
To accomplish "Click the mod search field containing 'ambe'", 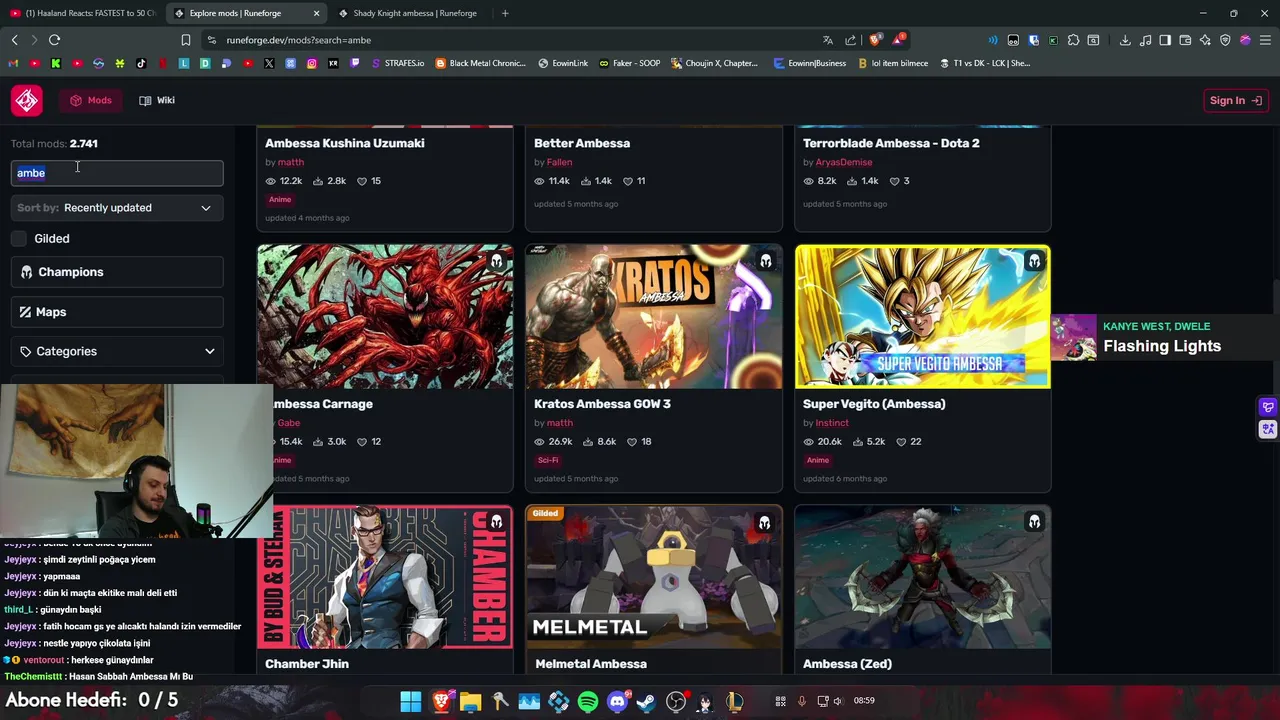I will (x=117, y=173).
